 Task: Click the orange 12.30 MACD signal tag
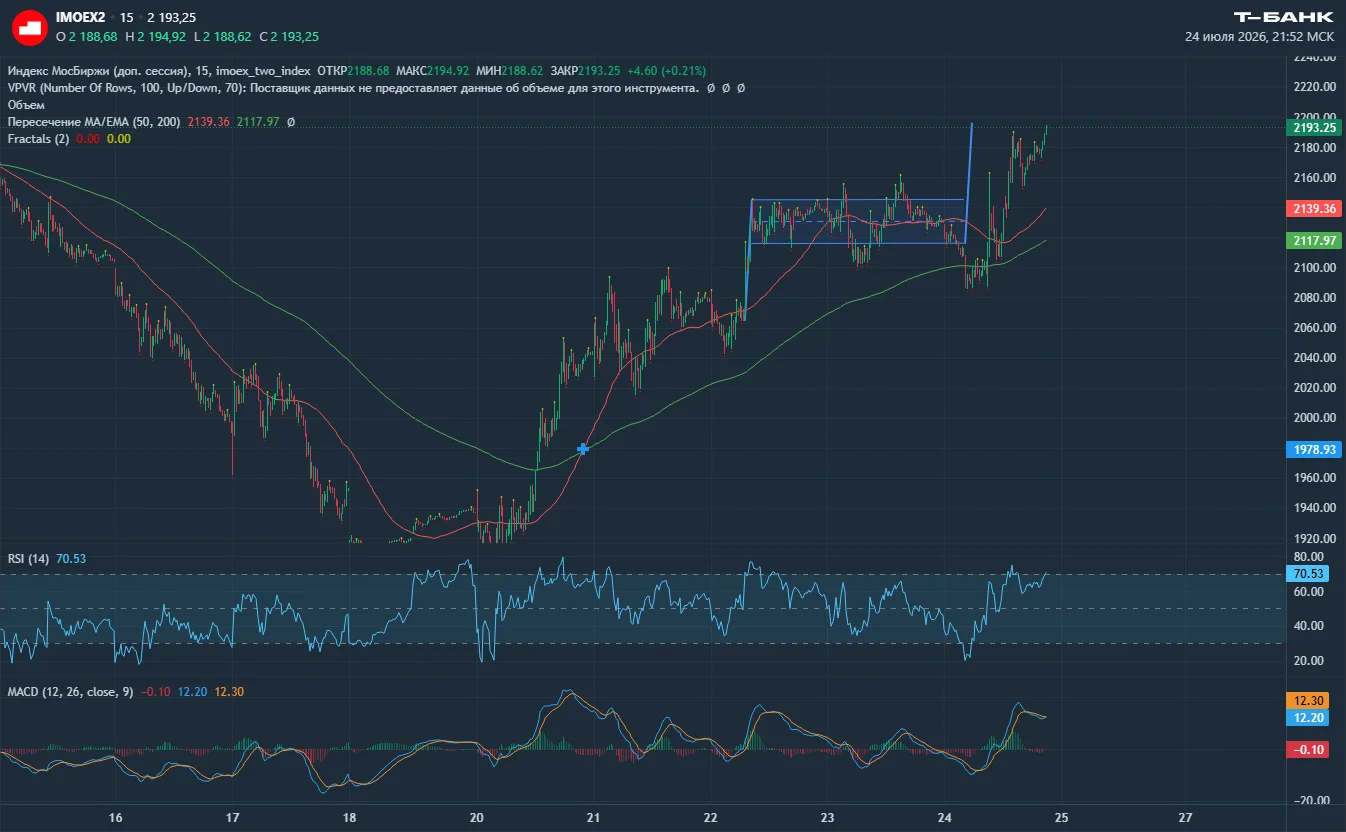click(x=1307, y=702)
